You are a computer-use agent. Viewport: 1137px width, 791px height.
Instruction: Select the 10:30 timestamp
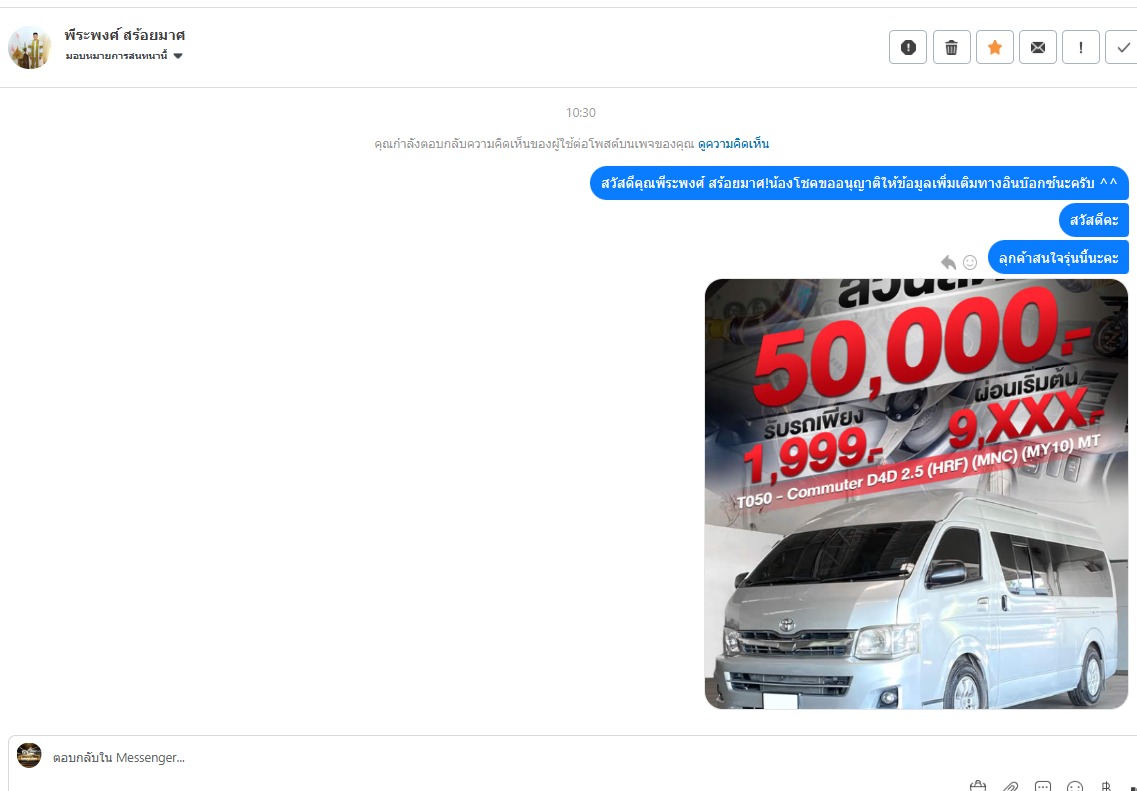(580, 112)
